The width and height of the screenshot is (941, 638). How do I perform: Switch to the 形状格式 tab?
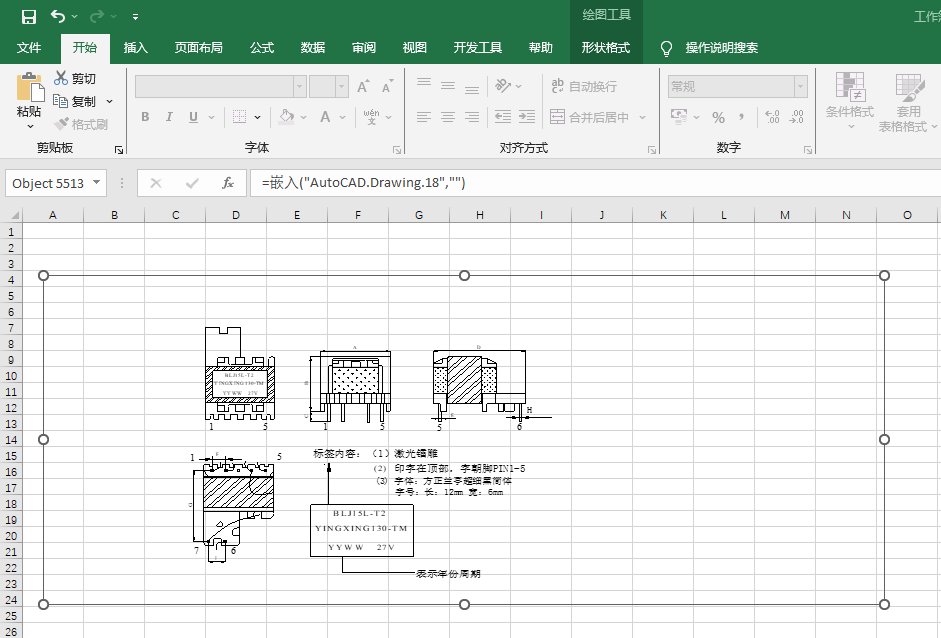pos(606,47)
